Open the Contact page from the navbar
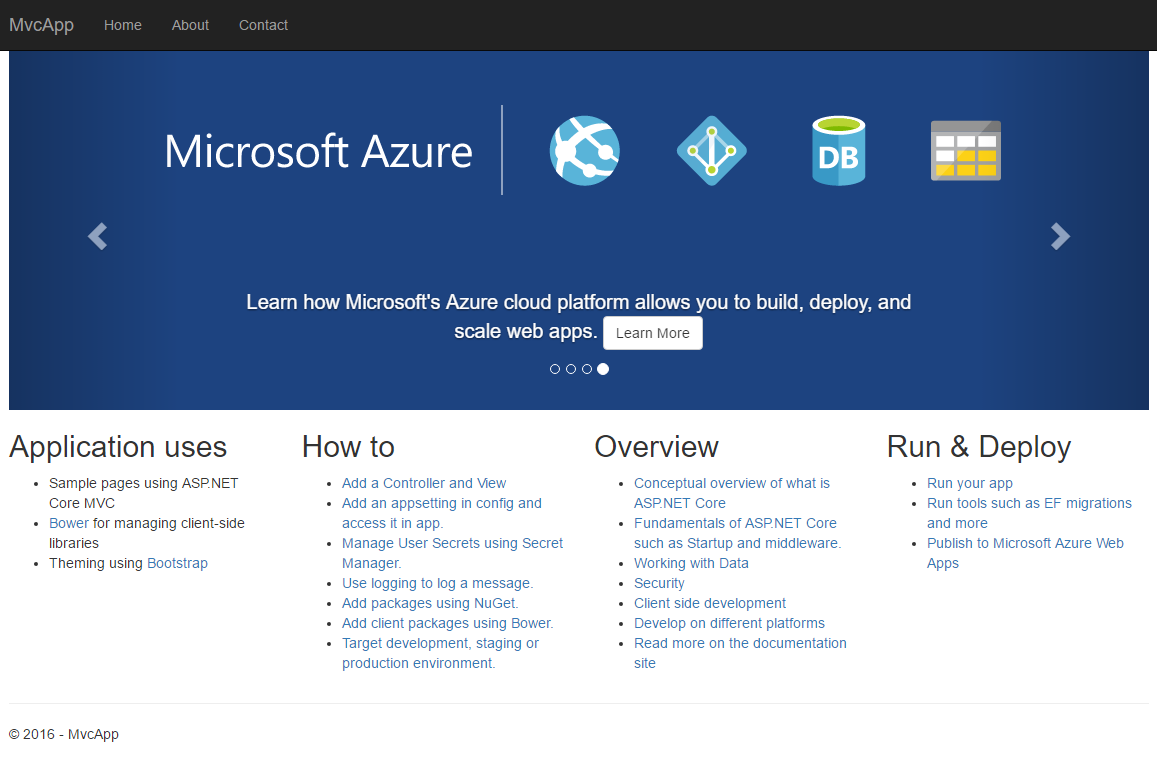 tap(263, 25)
